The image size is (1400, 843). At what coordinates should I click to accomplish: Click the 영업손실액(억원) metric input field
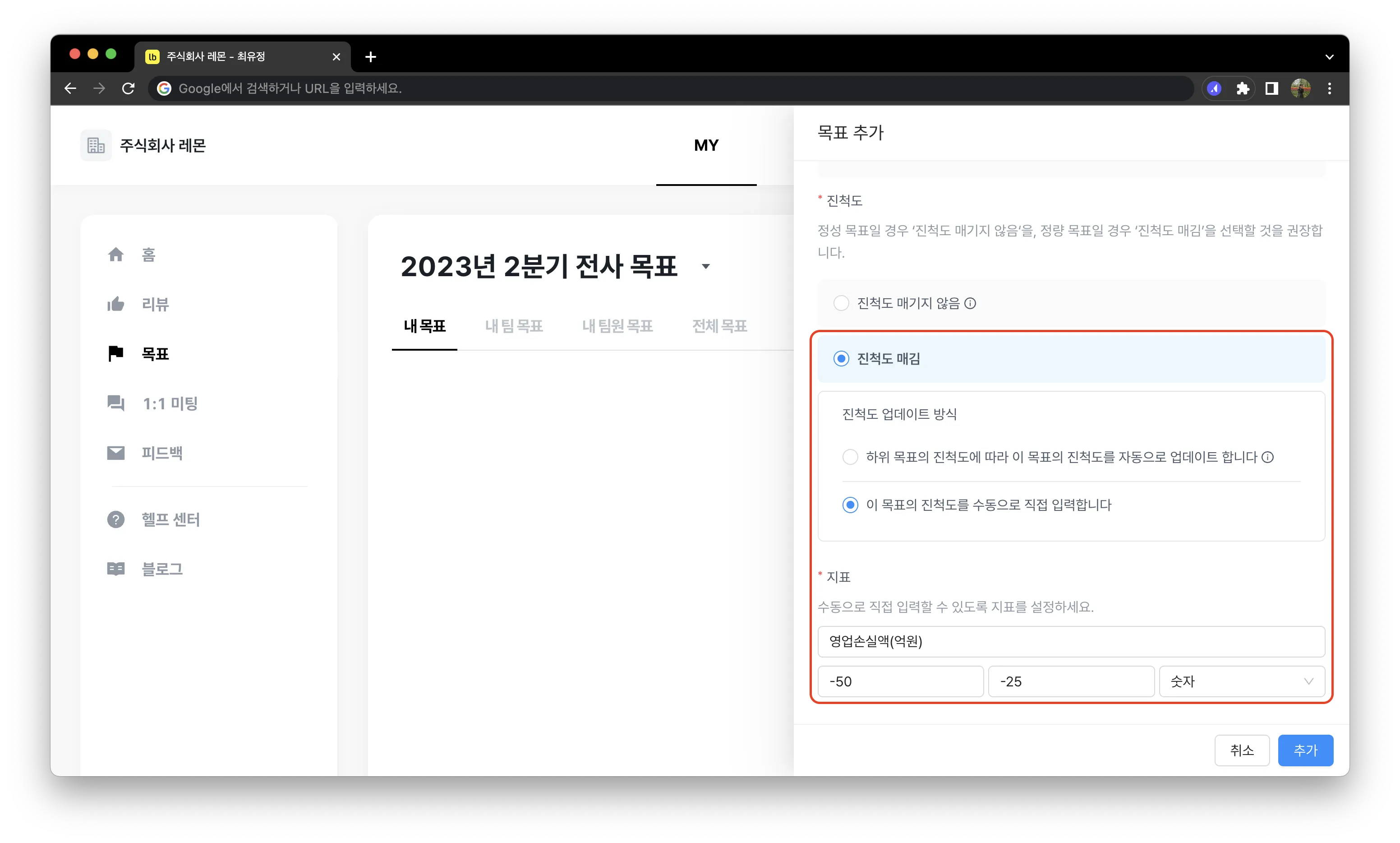[x=1071, y=641]
